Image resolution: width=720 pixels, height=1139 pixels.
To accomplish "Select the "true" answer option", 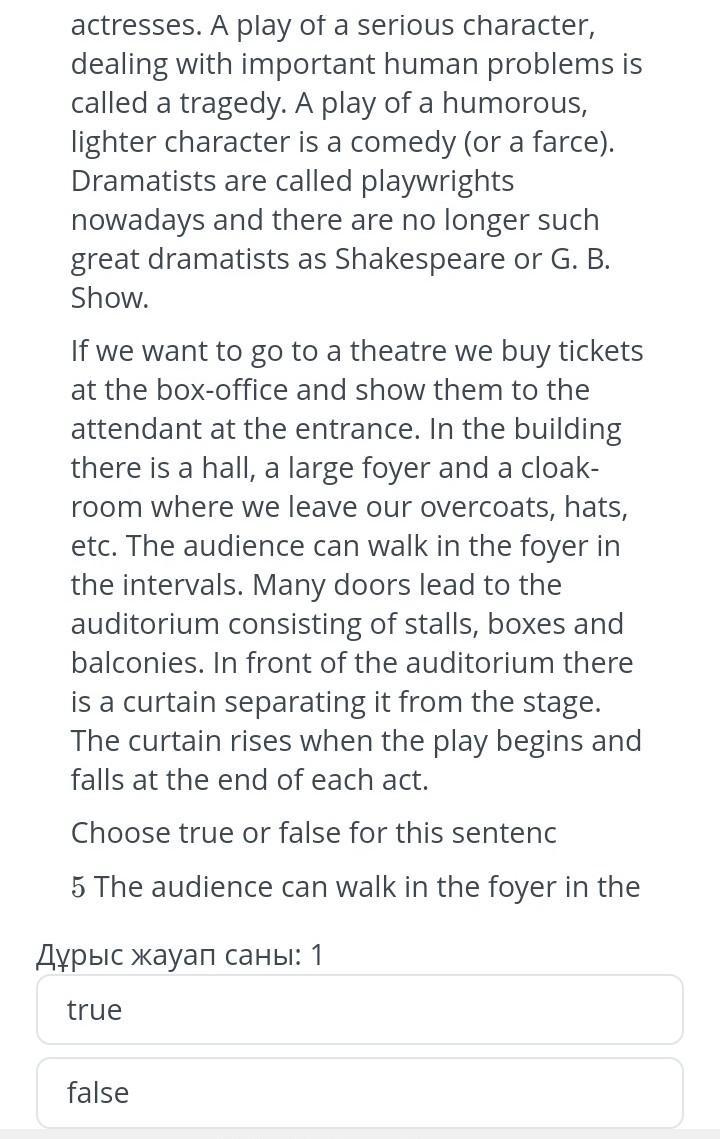I will click(x=360, y=1010).
